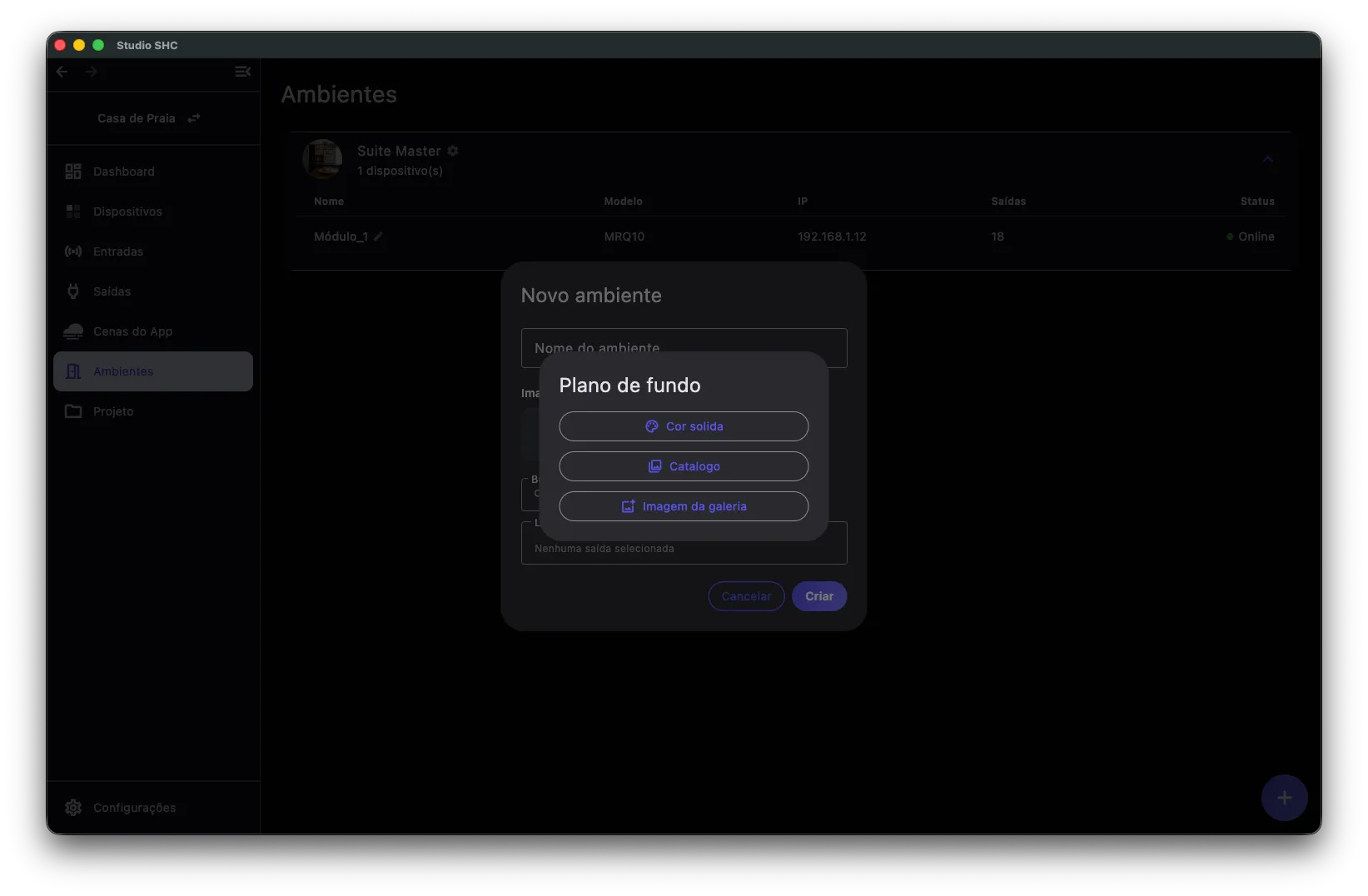Go to Dispositivos section
1368x896 pixels.
click(x=153, y=212)
